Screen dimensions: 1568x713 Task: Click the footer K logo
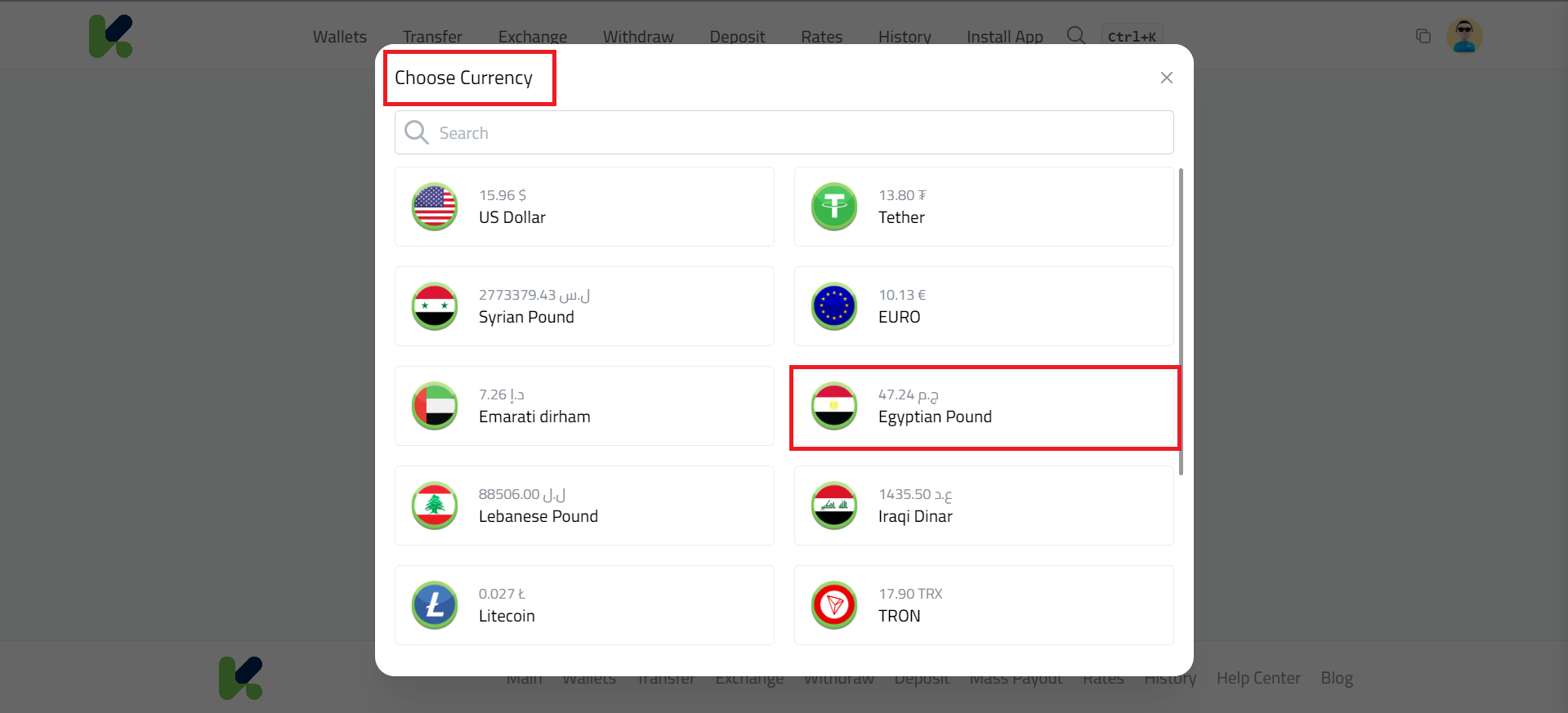coord(241,678)
